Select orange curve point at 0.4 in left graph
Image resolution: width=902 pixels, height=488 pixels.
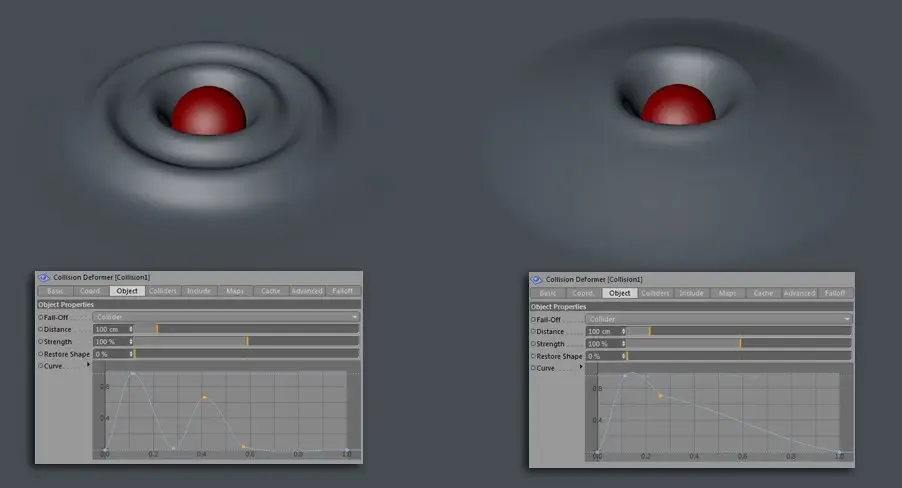point(204,398)
